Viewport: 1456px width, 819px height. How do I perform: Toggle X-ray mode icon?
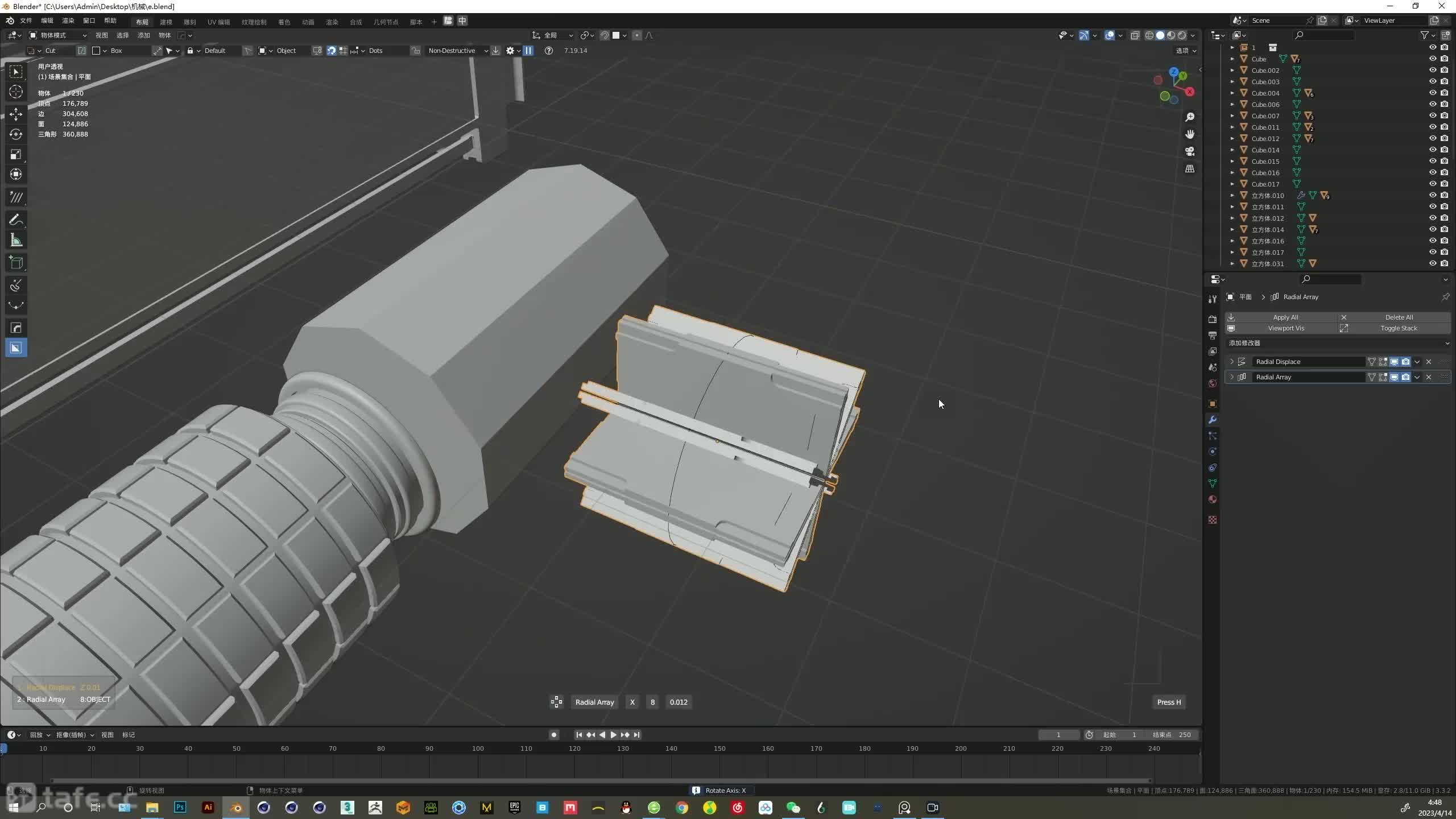1135,35
